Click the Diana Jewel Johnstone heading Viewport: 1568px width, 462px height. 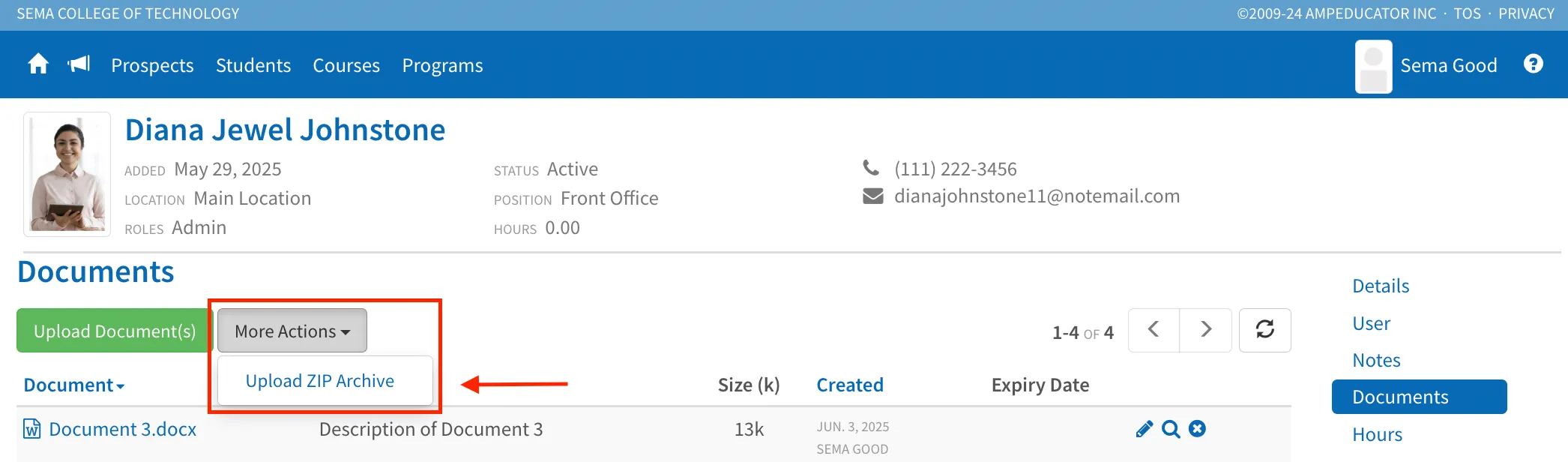[x=285, y=130]
